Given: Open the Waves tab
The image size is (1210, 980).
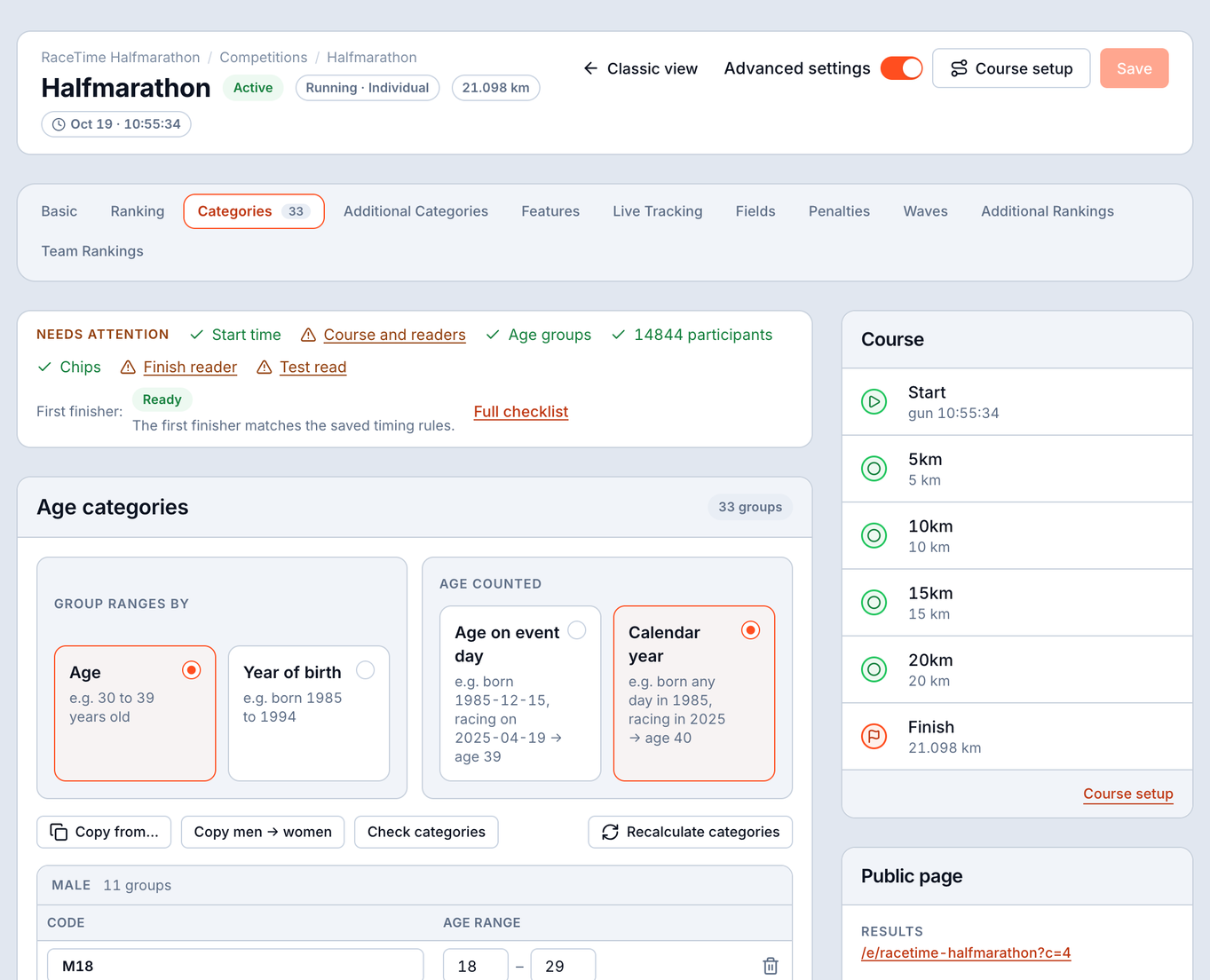Looking at the screenshot, I should [925, 211].
